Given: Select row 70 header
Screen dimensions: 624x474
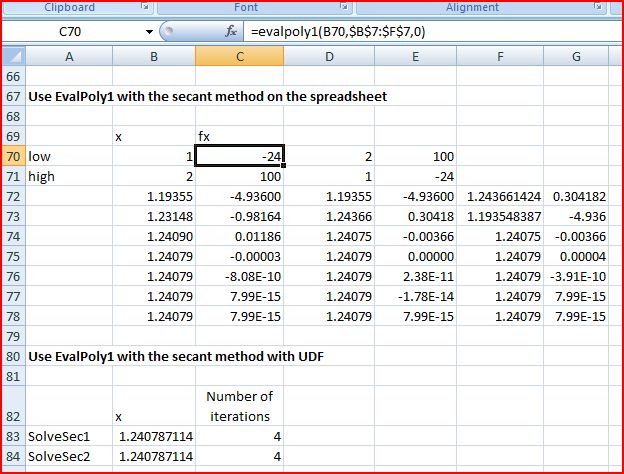Looking at the screenshot, I should click(14, 156).
